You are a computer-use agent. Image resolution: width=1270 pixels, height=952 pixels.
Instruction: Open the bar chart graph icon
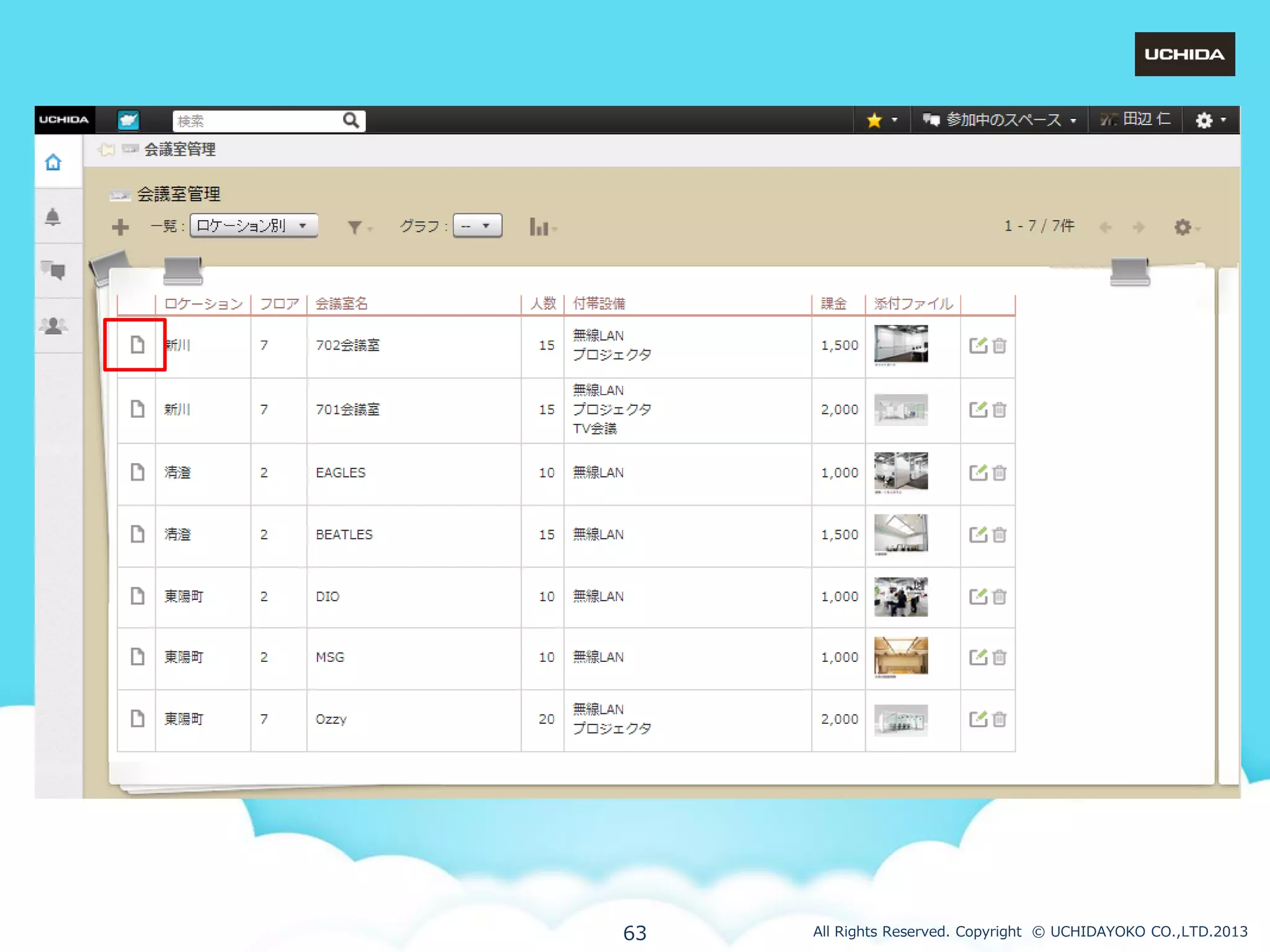click(540, 227)
